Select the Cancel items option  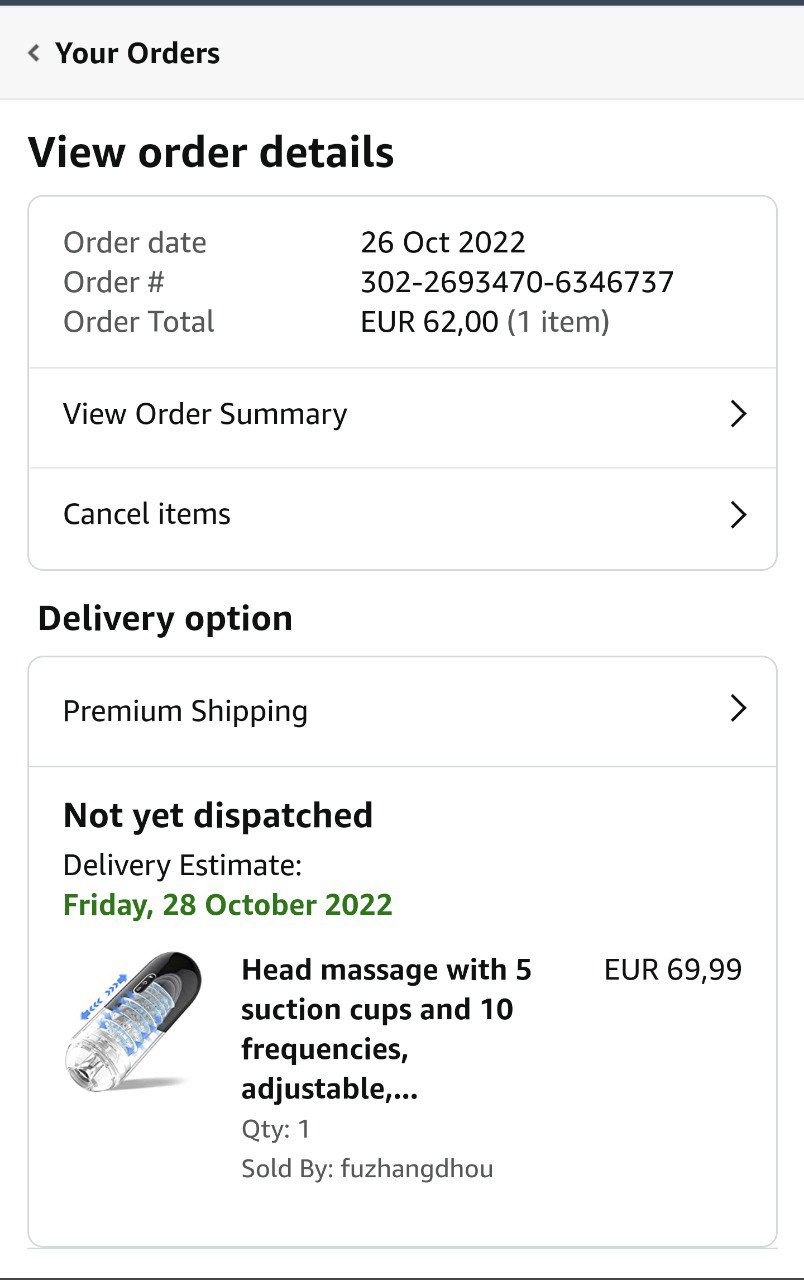point(147,514)
